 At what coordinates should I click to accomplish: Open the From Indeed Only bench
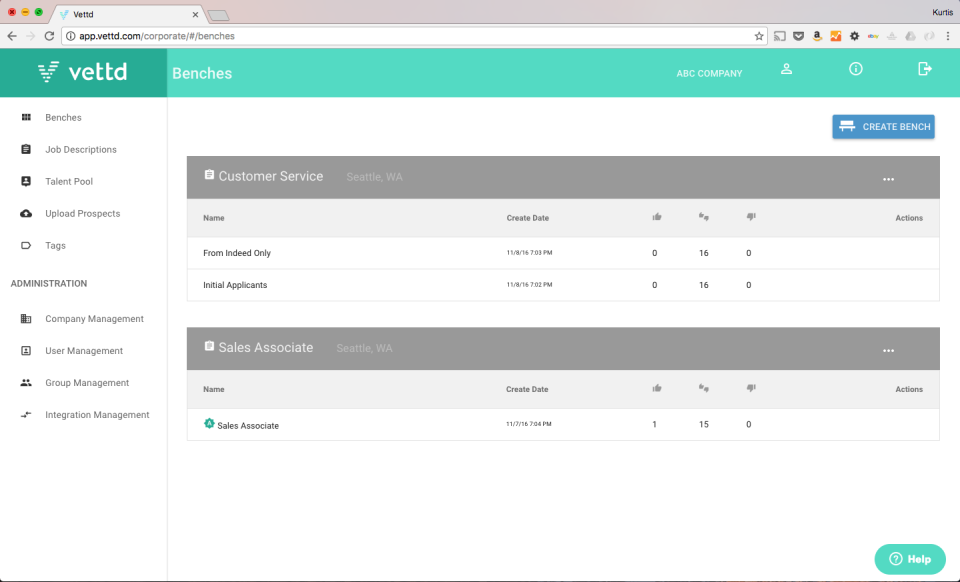[237, 253]
